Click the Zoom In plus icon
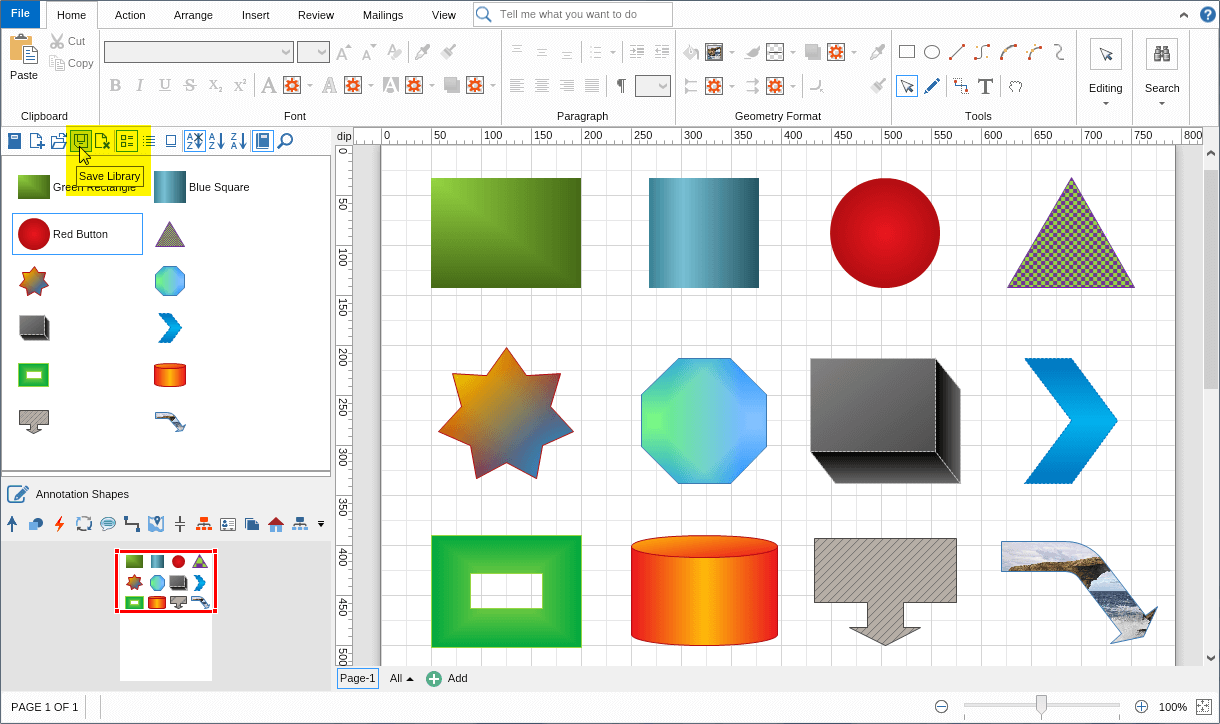This screenshot has height=724, width=1220. coord(1141,707)
